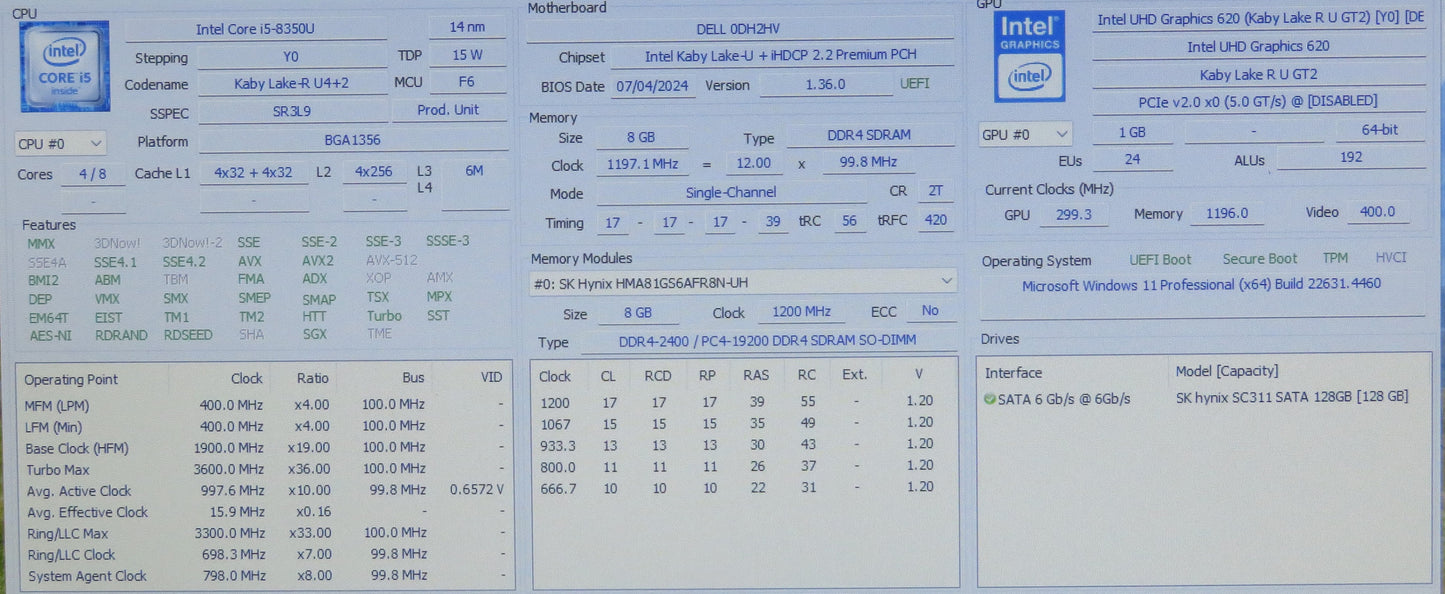Open the GPU #0 selector dropdown

click(x=1025, y=134)
